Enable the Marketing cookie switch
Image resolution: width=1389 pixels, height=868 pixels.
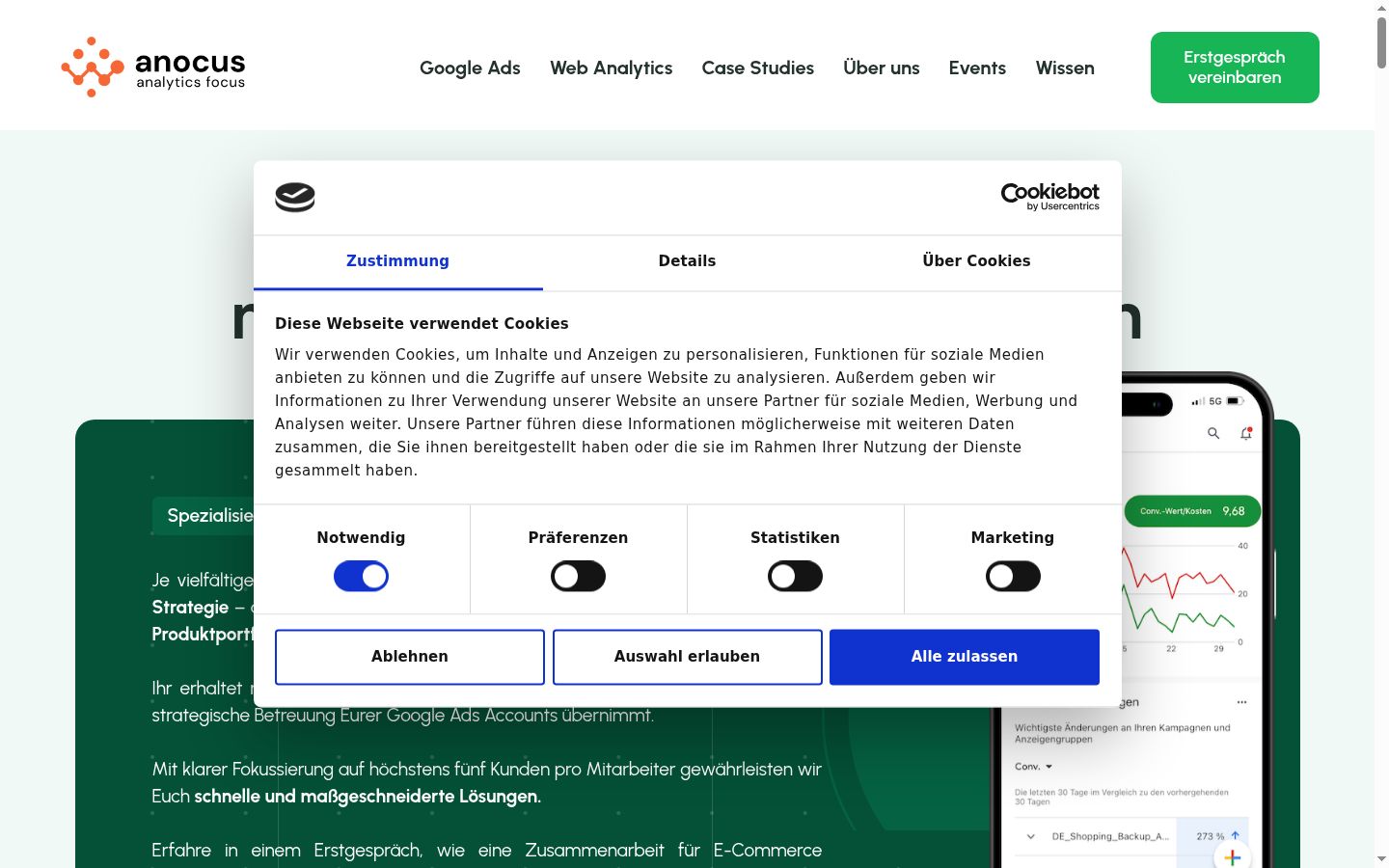pyautogui.click(x=1013, y=577)
